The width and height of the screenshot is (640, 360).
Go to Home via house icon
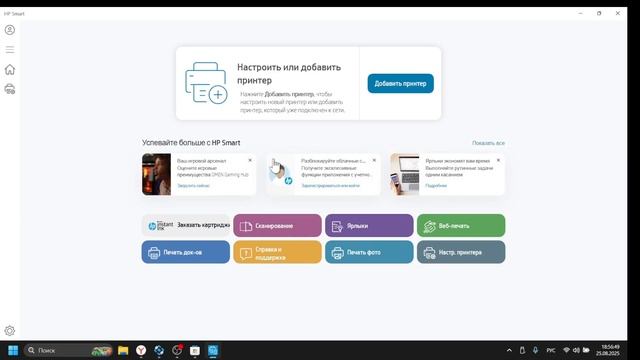pyautogui.click(x=10, y=69)
